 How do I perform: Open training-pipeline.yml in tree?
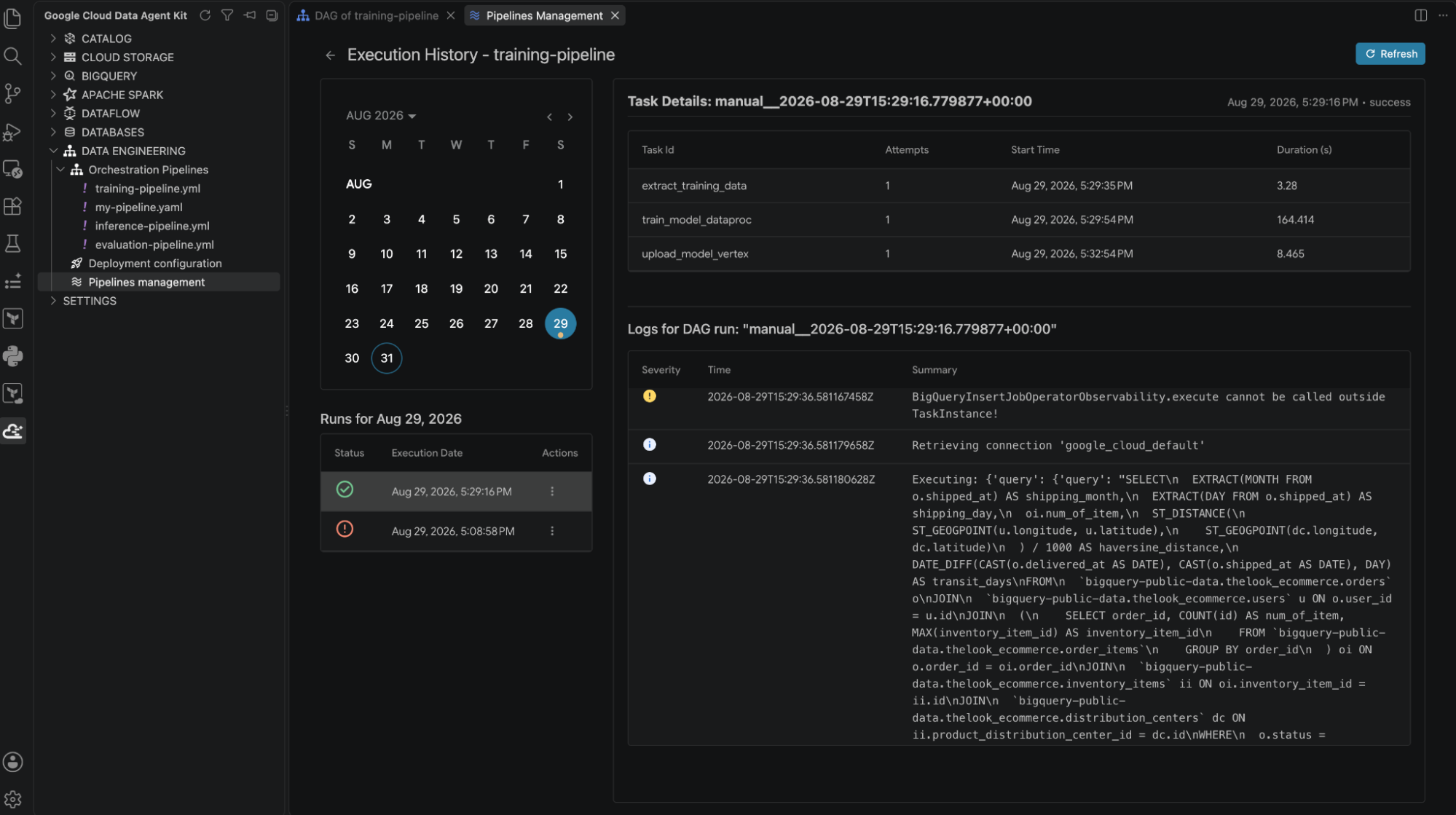(147, 189)
